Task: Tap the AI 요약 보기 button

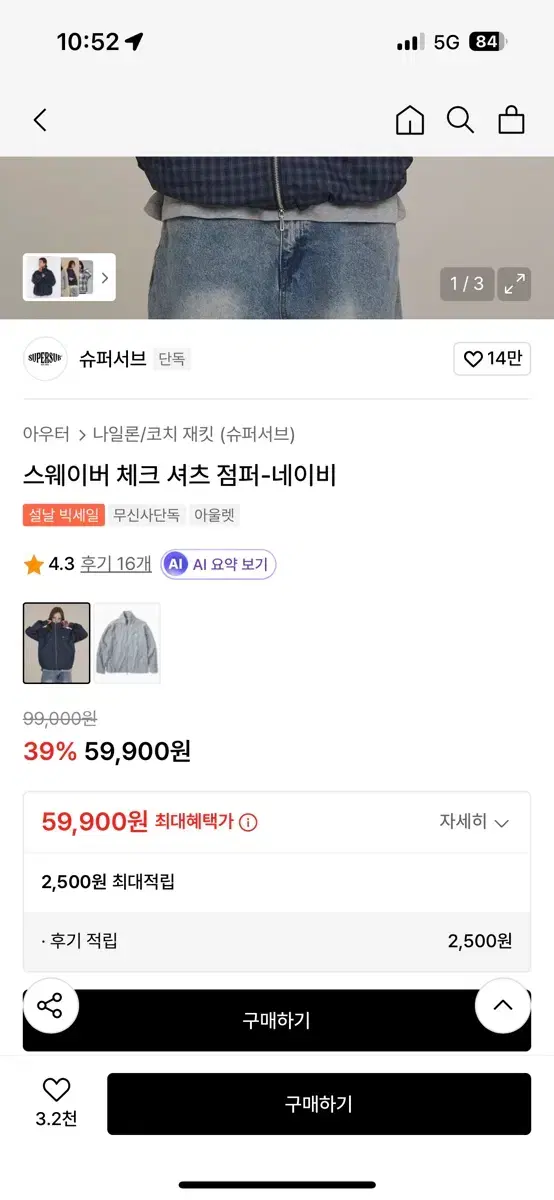Action: click(x=219, y=564)
